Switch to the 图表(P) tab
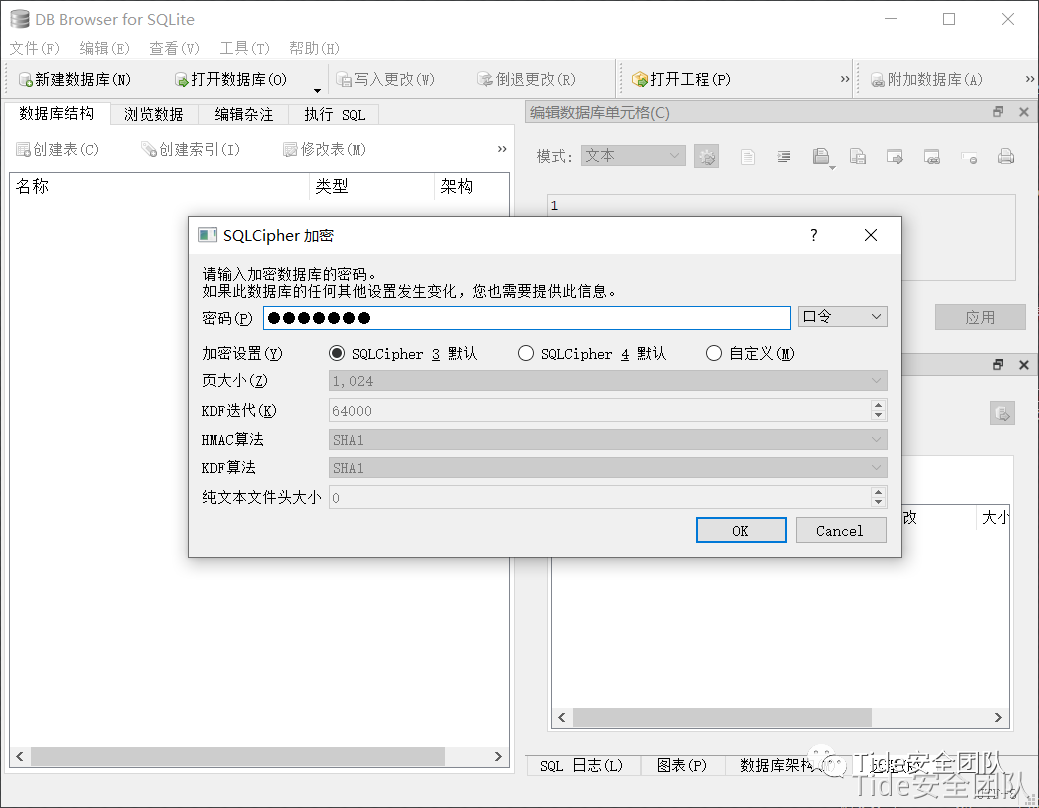This screenshot has width=1039, height=808. [x=682, y=766]
